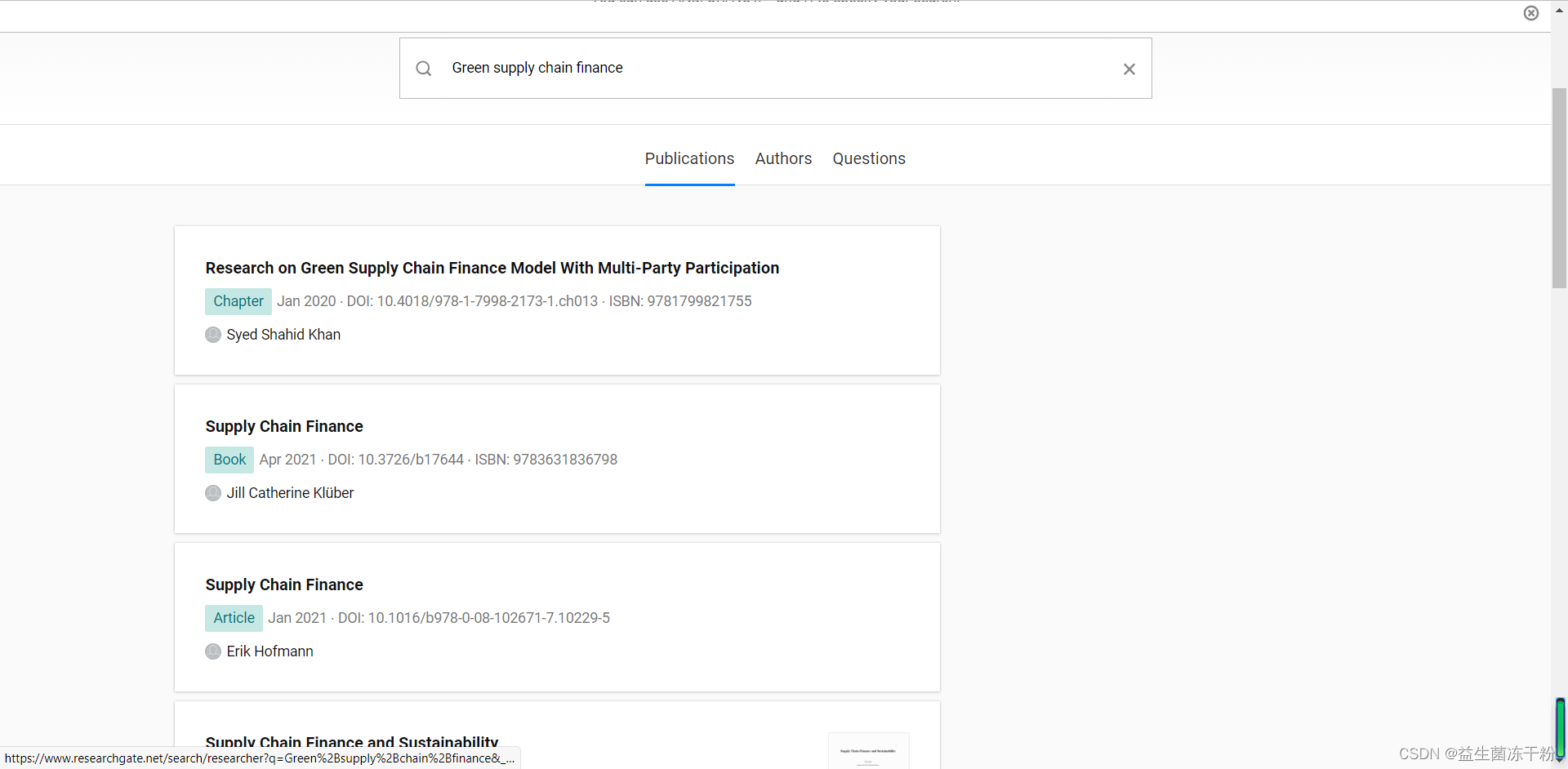
Task: Click the Article type badge
Action: (234, 618)
